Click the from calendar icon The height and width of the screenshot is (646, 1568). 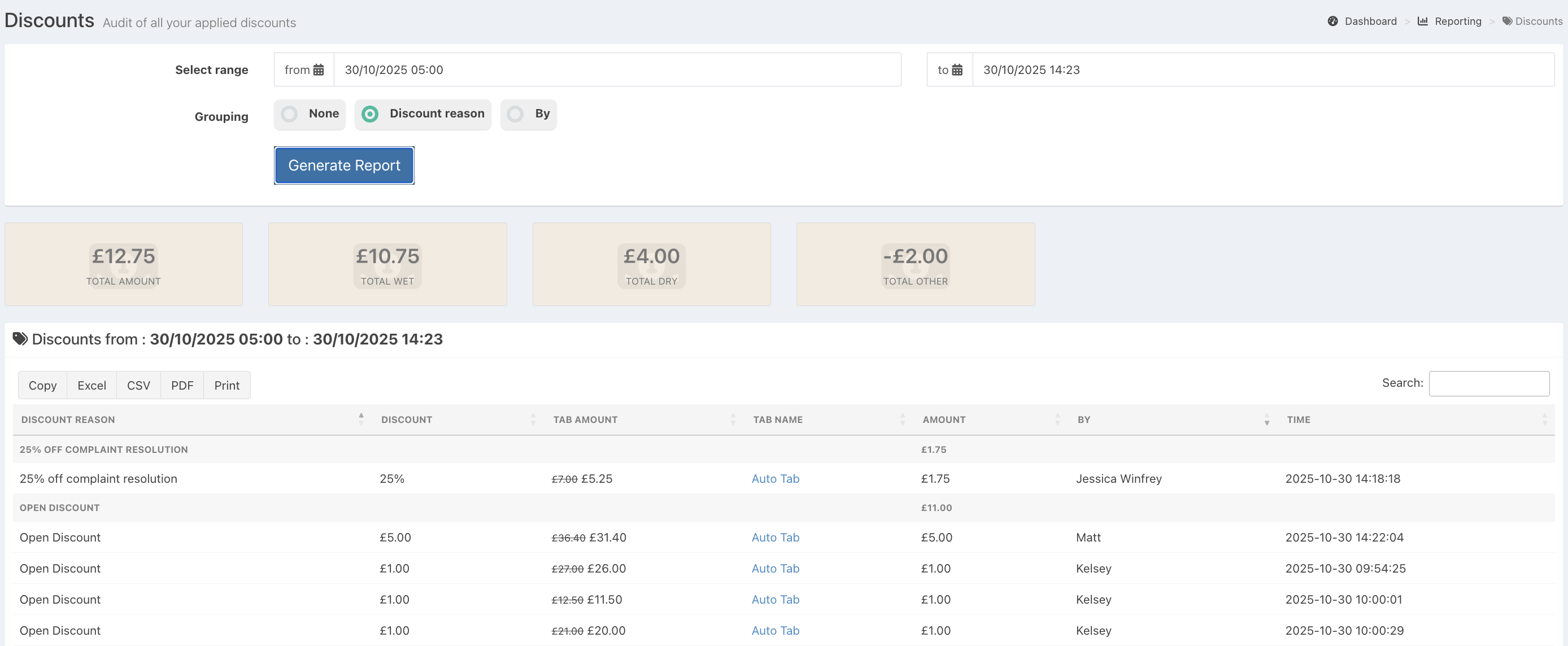[x=319, y=70]
